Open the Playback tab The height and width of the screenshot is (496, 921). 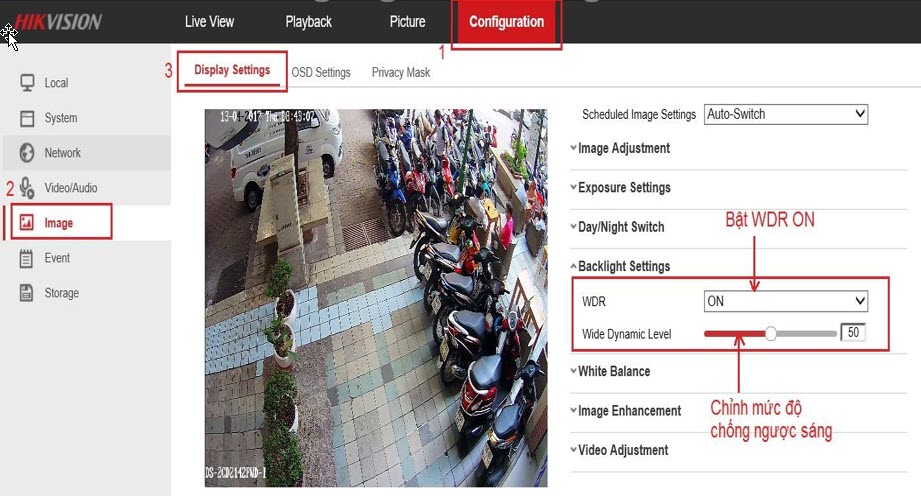(x=308, y=22)
